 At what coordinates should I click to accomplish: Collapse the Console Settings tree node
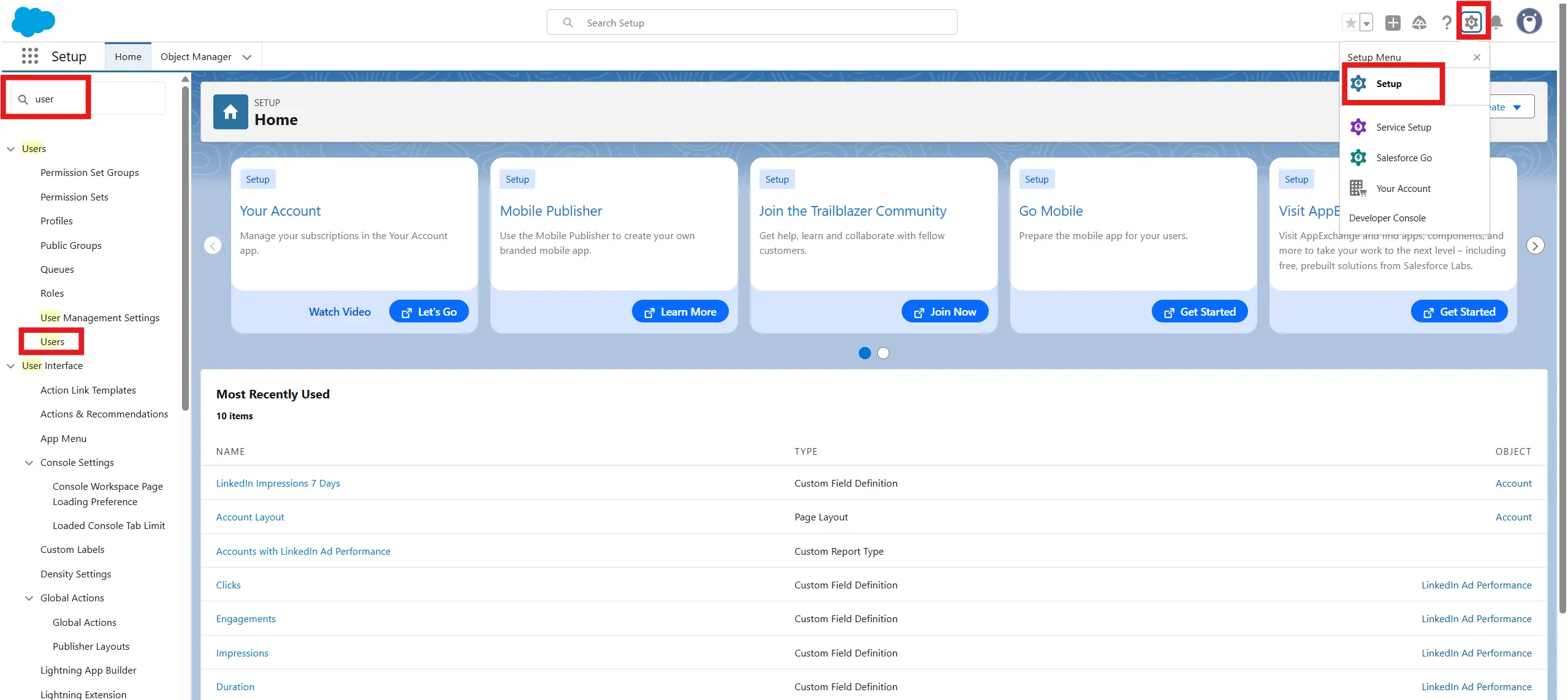(29, 463)
